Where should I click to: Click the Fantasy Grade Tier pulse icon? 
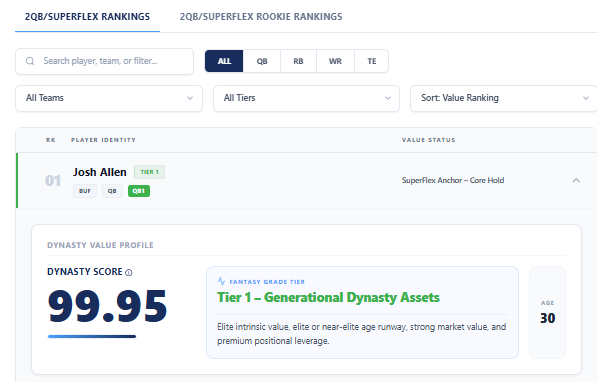coord(221,281)
